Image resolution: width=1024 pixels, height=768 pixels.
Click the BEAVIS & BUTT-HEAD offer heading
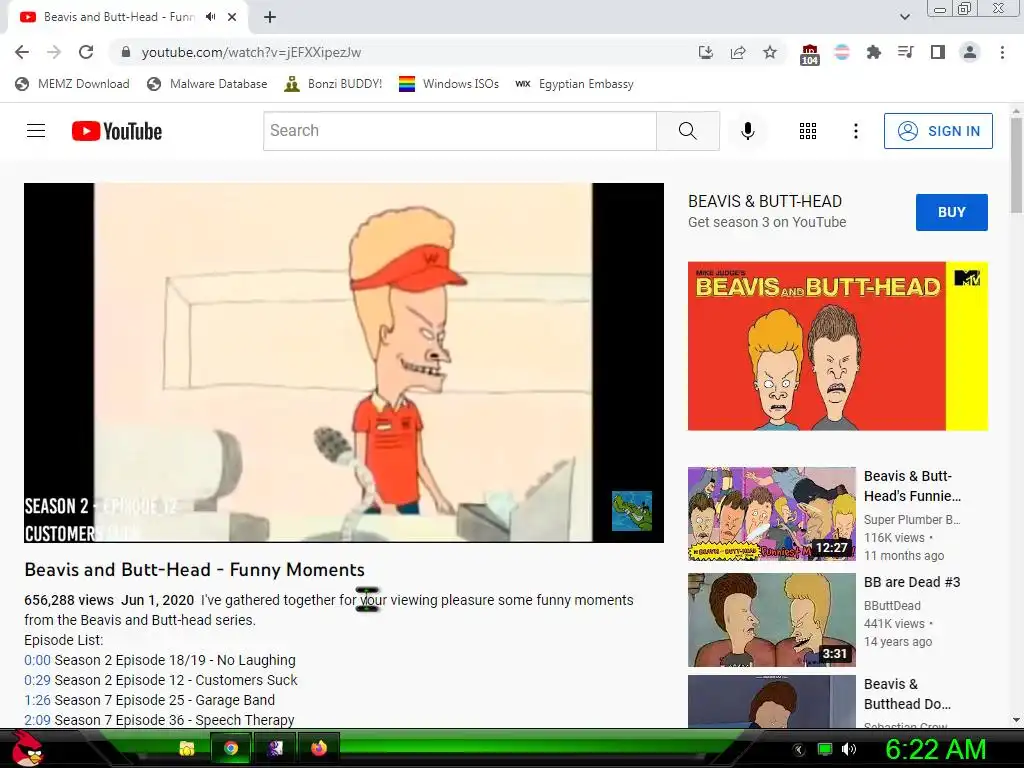click(765, 201)
